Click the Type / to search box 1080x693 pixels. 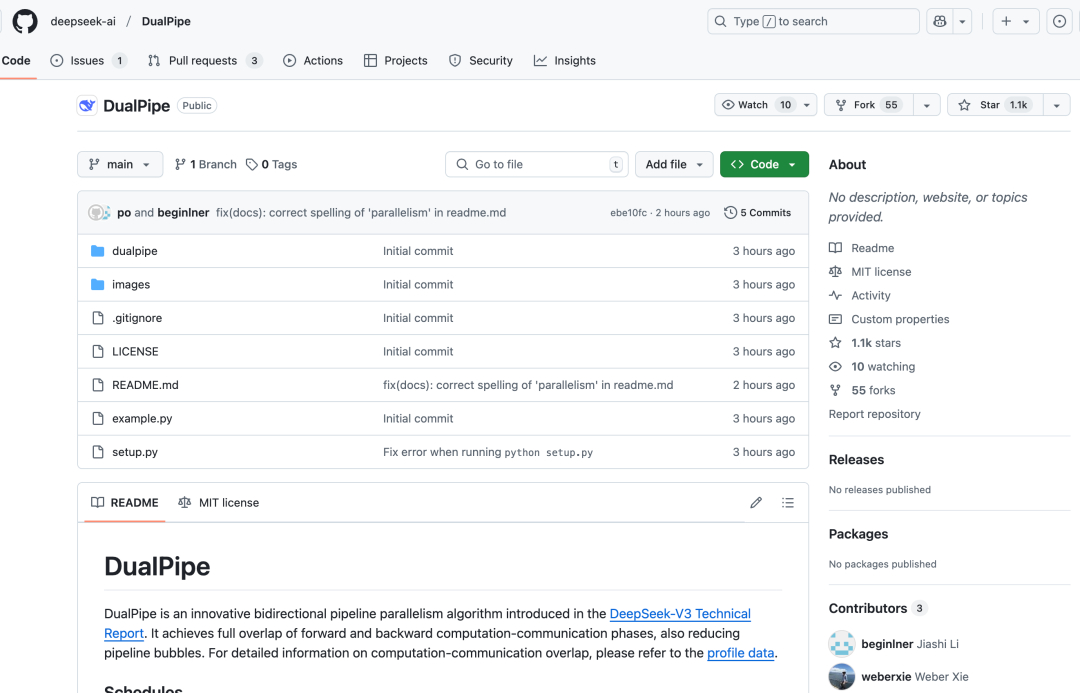[813, 21]
